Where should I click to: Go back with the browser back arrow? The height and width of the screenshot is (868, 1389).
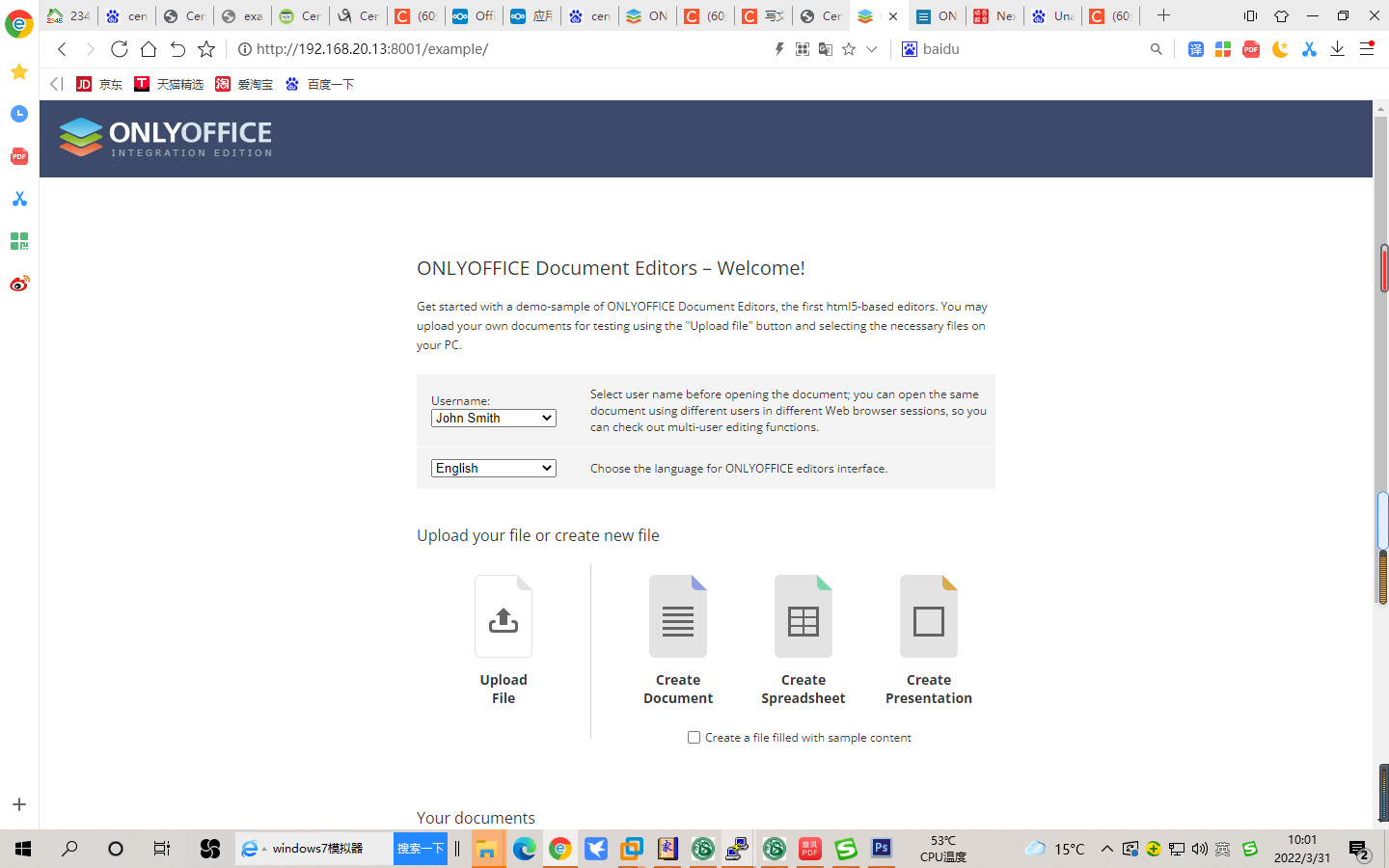click(x=62, y=49)
